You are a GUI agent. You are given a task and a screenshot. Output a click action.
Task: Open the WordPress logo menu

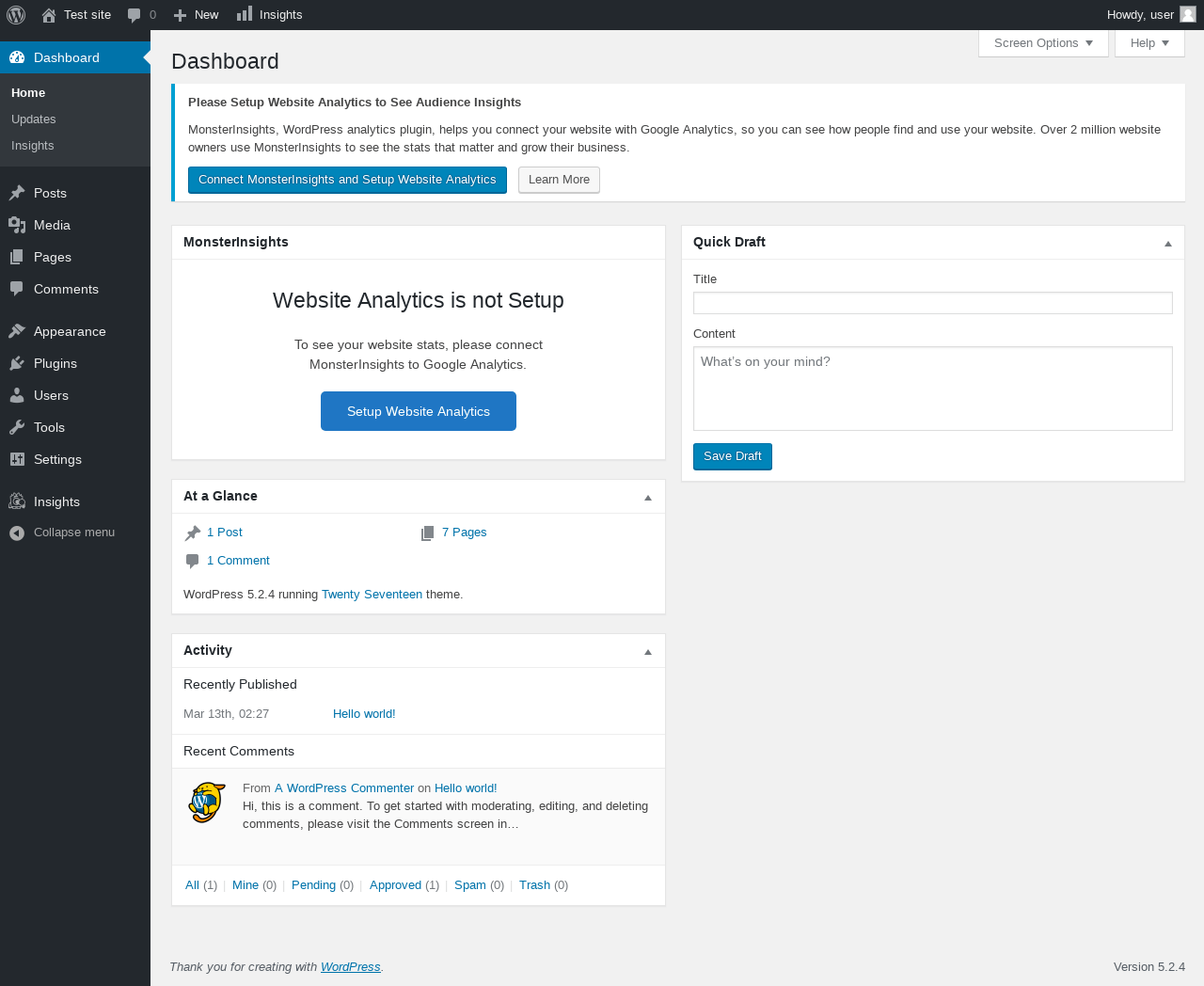(x=16, y=15)
